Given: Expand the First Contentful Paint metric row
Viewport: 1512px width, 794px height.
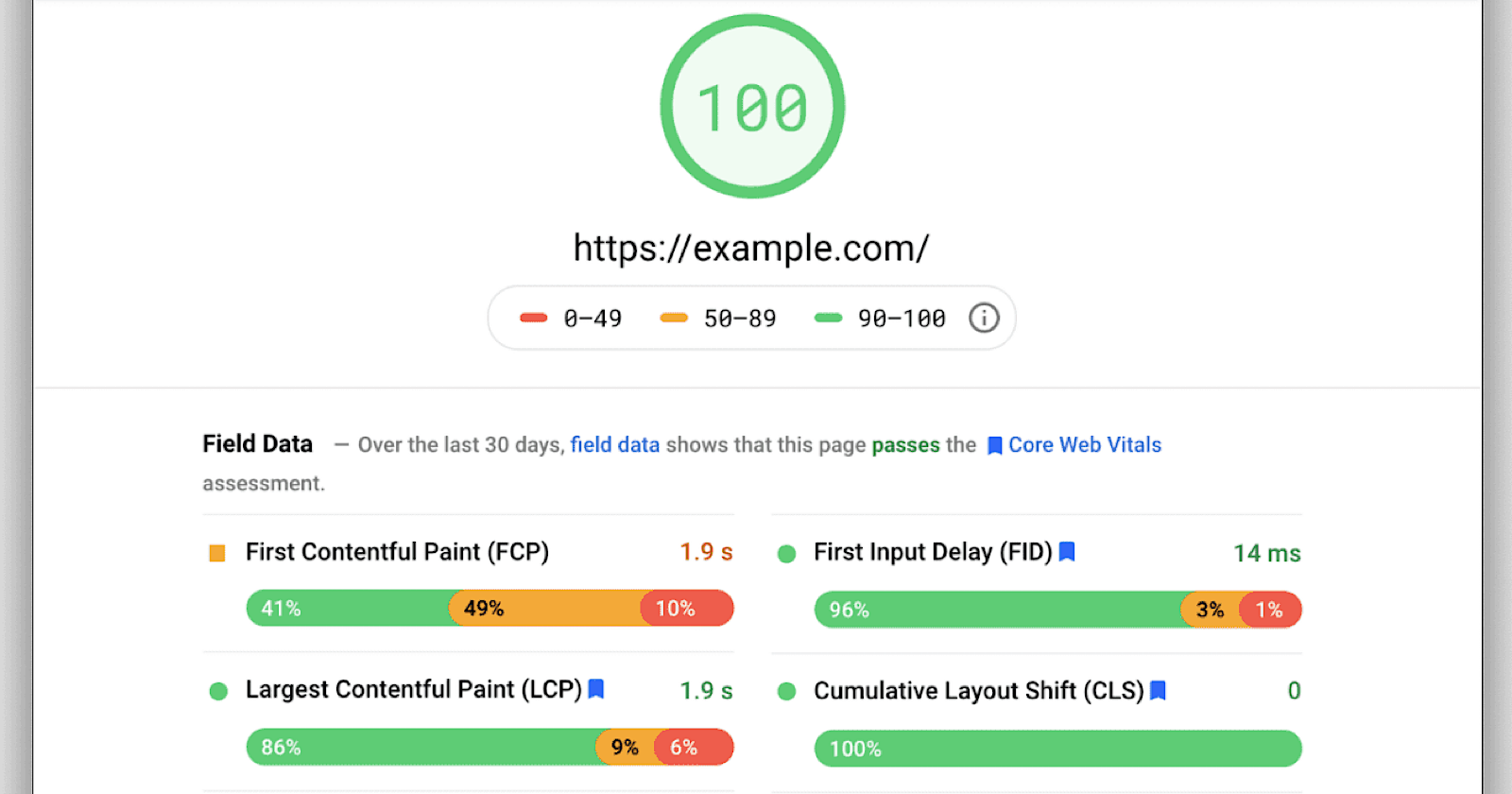Looking at the screenshot, I should (x=397, y=551).
